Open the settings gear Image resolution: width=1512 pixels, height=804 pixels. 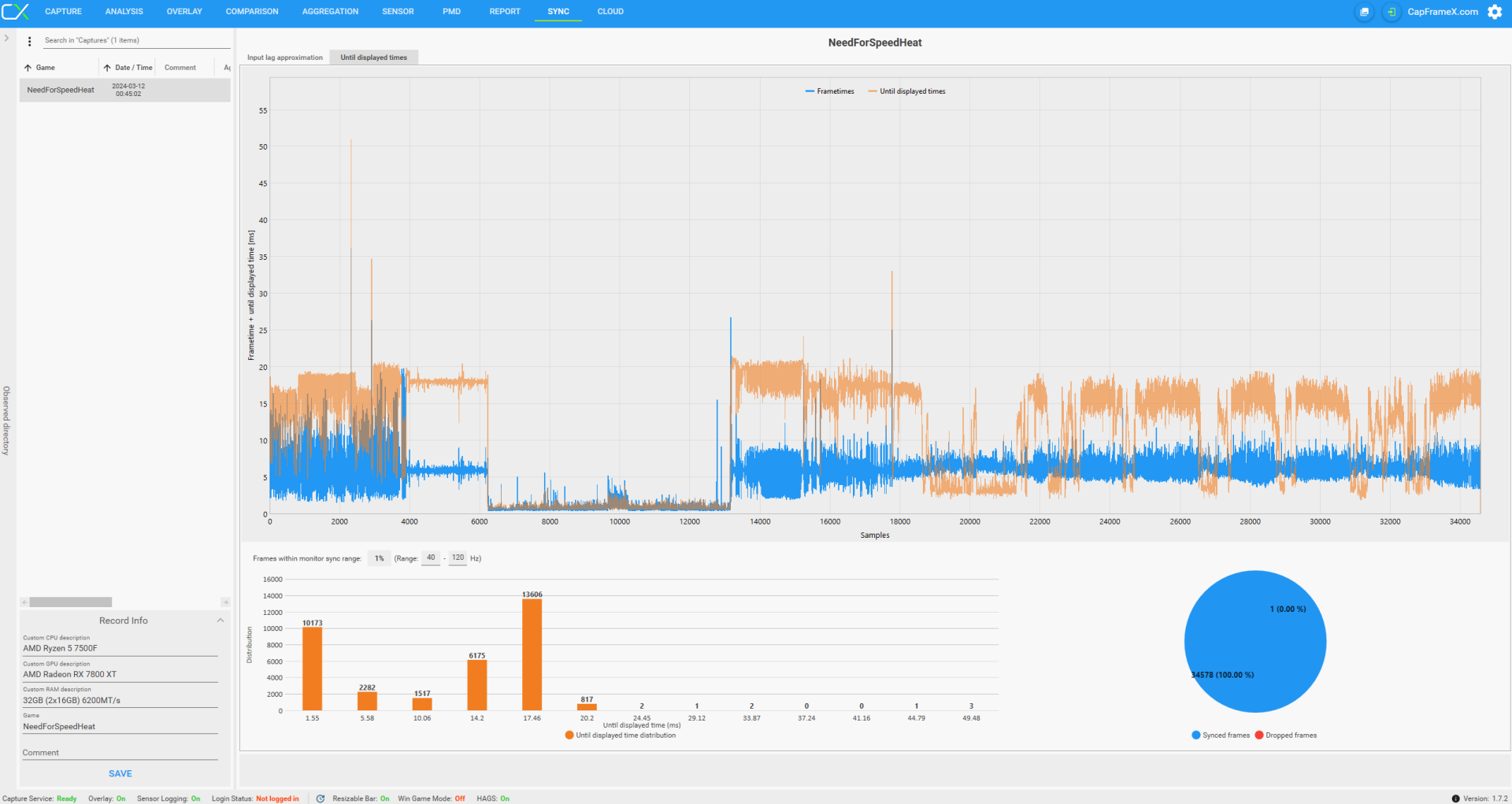point(1495,12)
